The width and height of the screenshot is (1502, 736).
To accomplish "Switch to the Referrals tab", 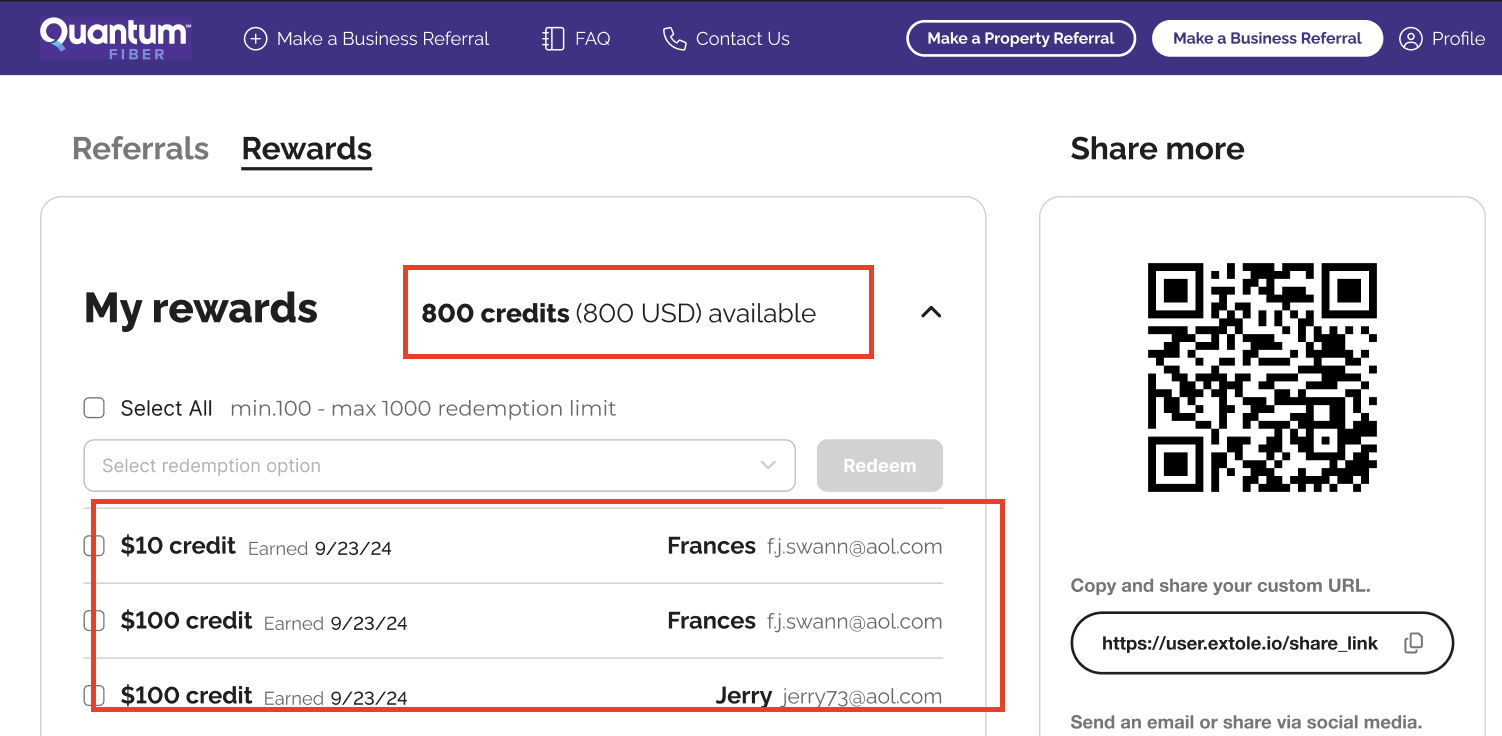I will pos(140,148).
